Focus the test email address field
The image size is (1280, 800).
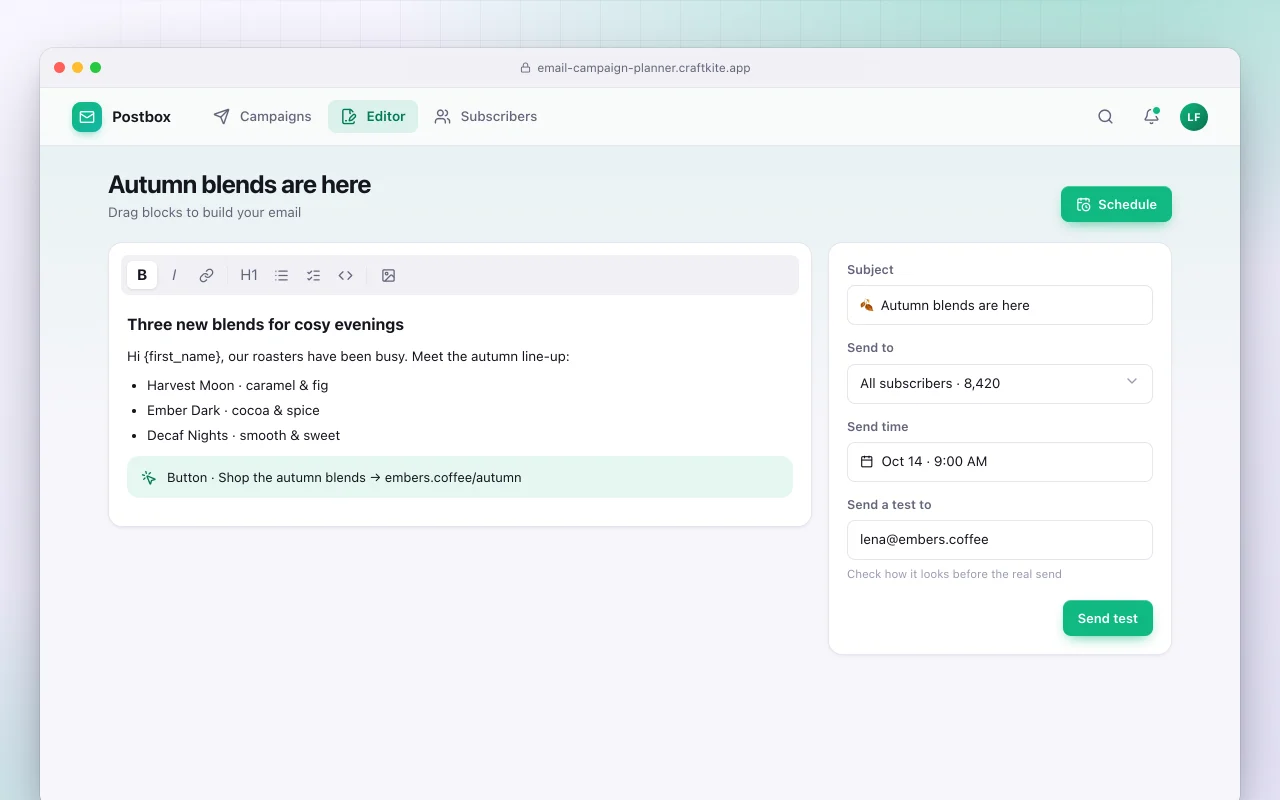(1000, 540)
